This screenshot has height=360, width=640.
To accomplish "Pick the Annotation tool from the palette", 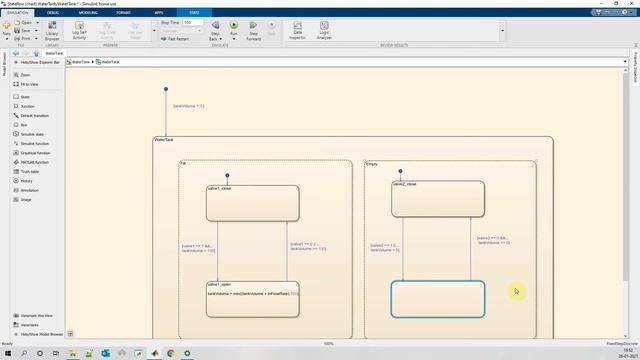I will [26, 190].
